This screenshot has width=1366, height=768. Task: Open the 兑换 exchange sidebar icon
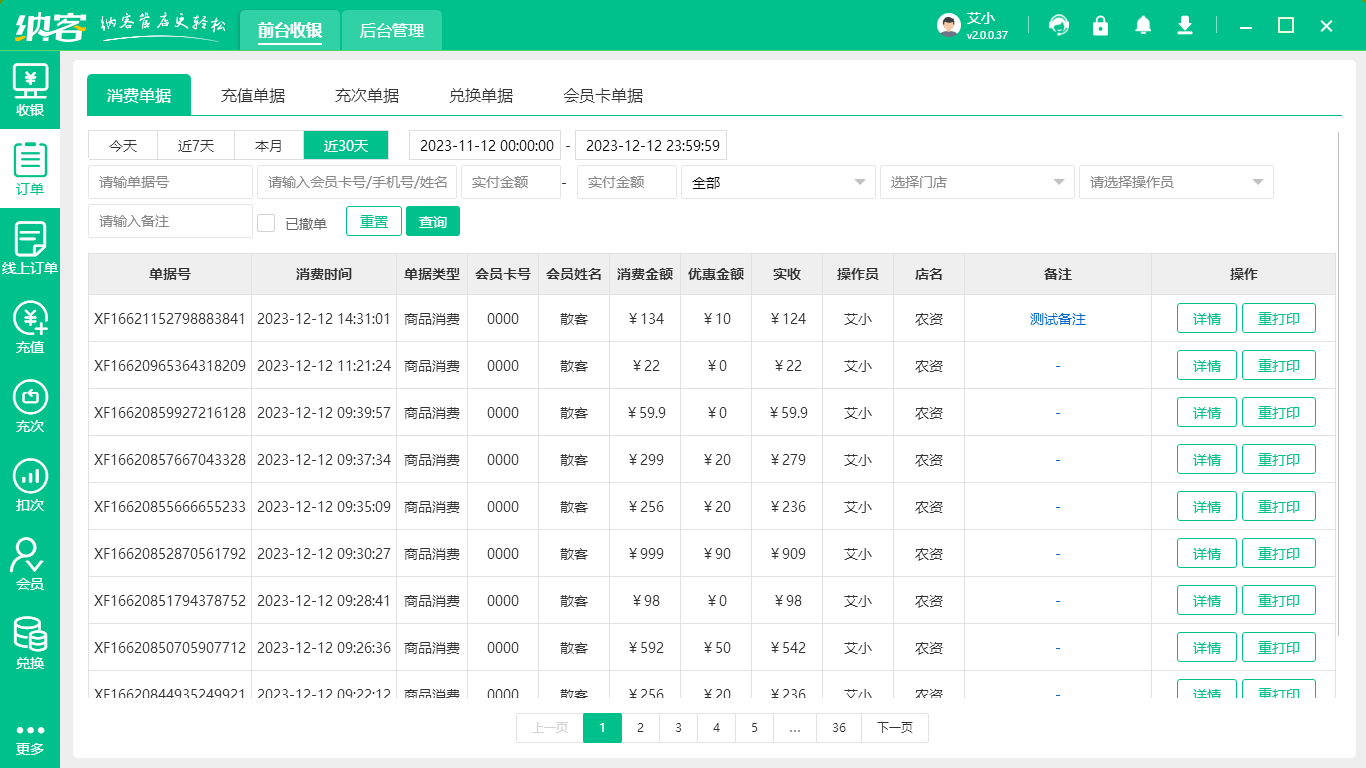30,642
